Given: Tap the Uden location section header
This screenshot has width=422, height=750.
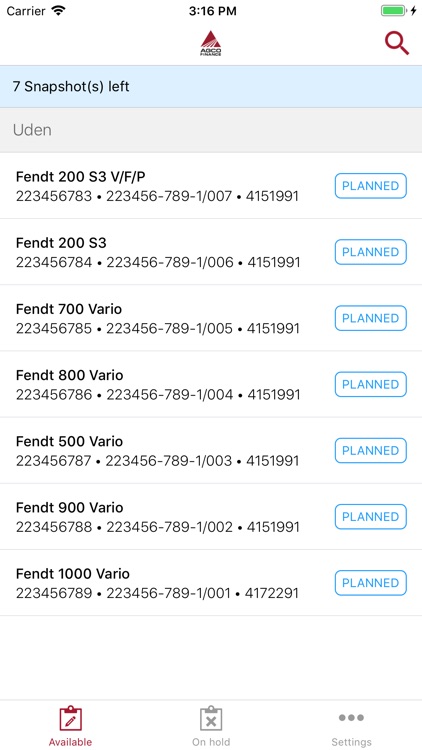Looking at the screenshot, I should pyautogui.click(x=211, y=130).
